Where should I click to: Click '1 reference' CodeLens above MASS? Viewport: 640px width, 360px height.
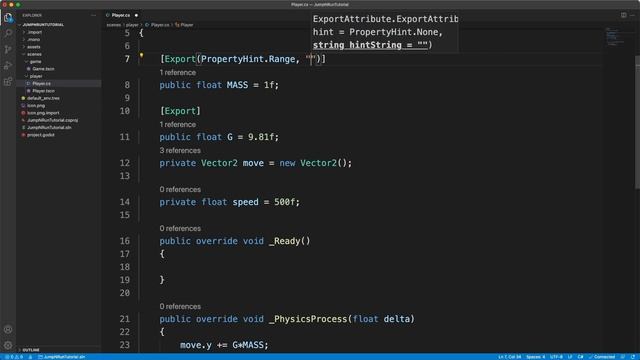pyautogui.click(x=178, y=73)
